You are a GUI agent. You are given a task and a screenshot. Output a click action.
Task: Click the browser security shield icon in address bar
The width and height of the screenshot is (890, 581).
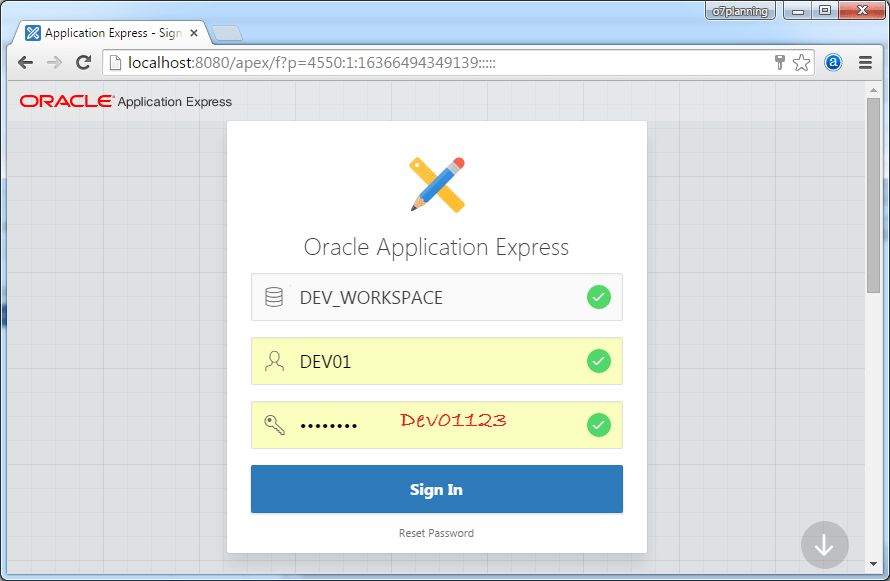[780, 62]
